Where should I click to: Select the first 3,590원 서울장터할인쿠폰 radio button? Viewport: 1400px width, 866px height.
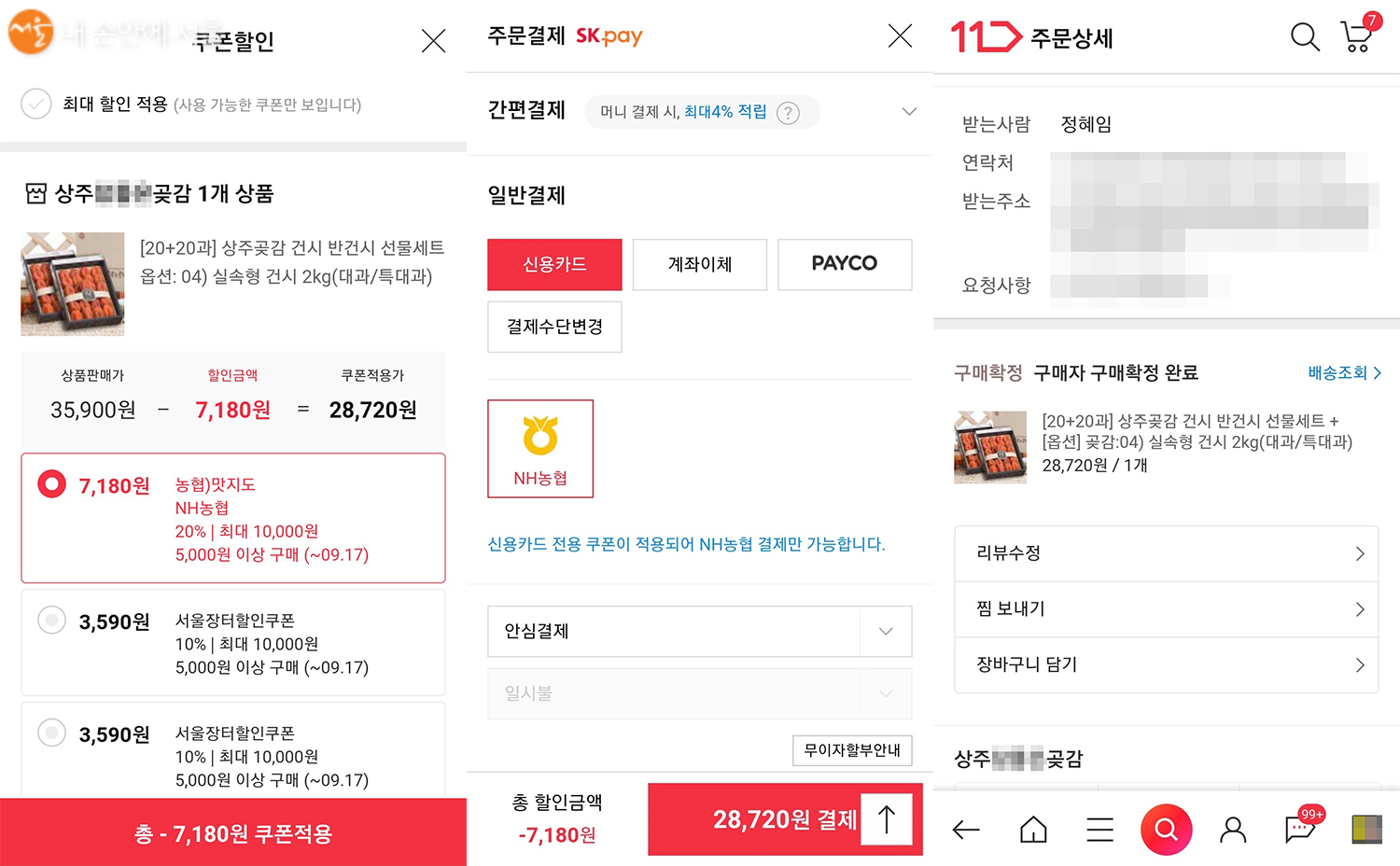tap(51, 620)
